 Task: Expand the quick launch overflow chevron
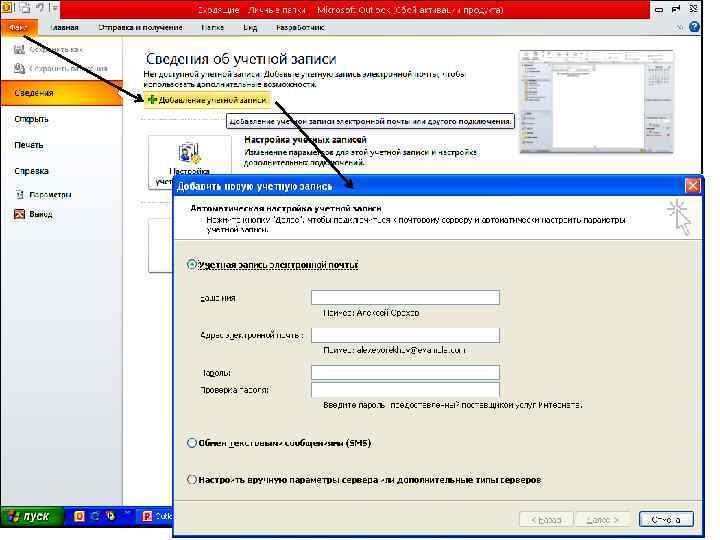click(127, 513)
